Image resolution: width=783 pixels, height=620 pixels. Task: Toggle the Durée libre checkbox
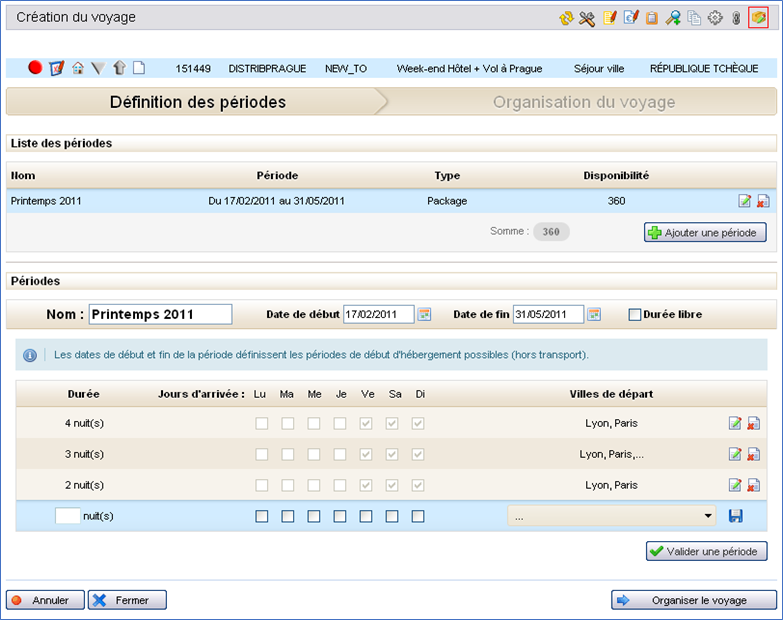[635, 314]
